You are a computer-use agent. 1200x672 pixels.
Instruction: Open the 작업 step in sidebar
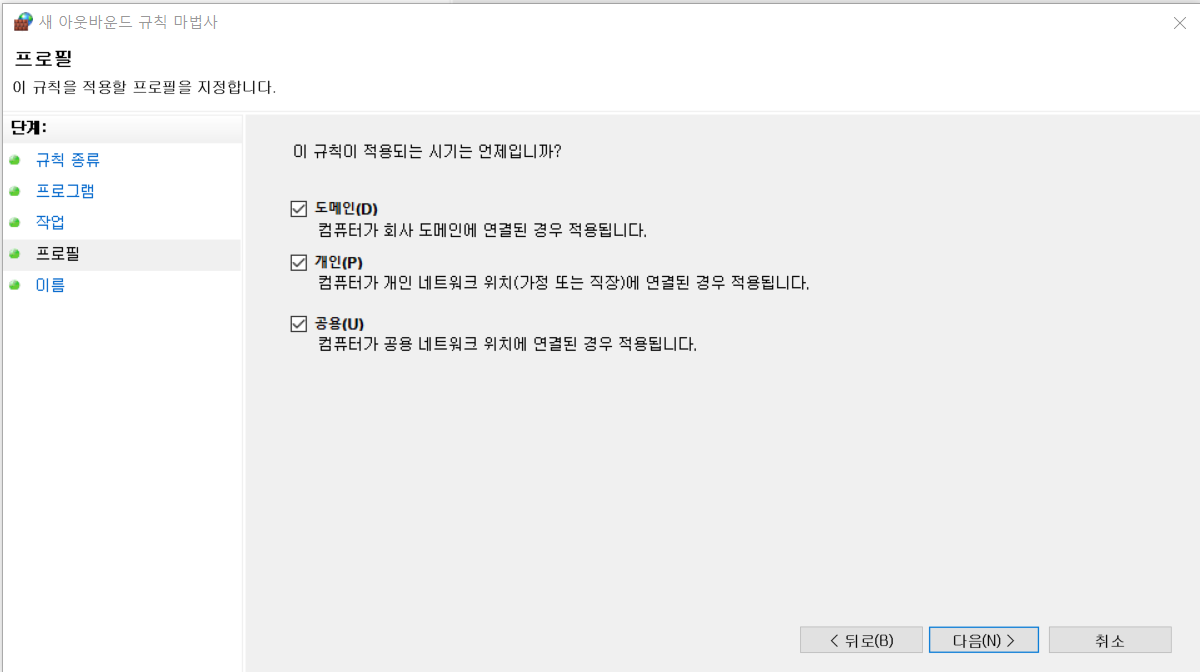50,222
